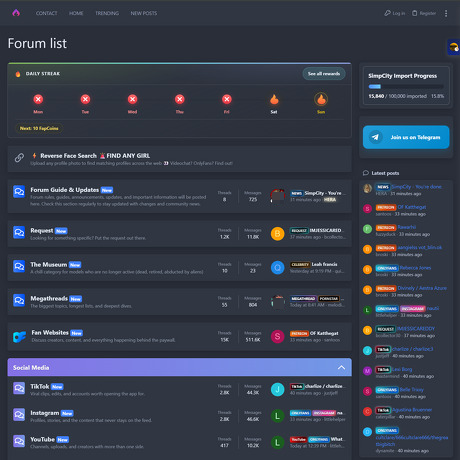Click the Fan Websites forum icon
460x460 pixels.
coord(19,336)
